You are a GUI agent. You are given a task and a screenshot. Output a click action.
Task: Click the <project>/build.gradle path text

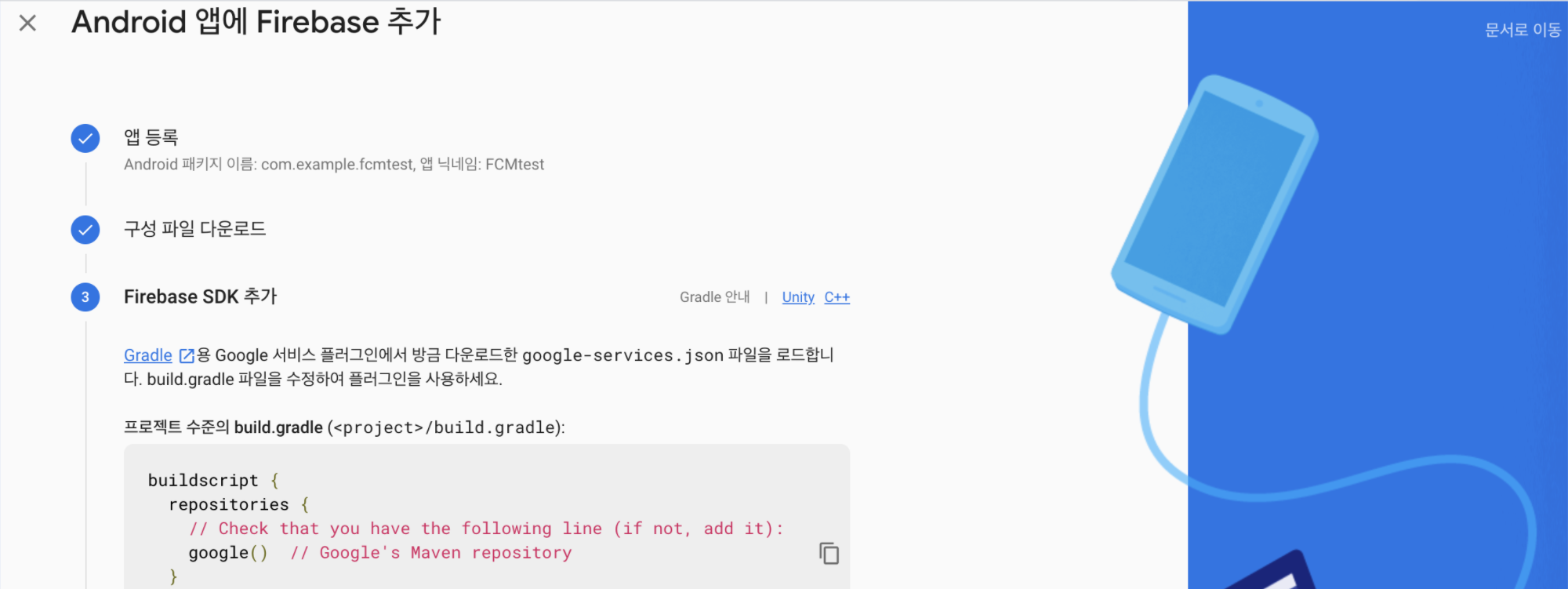click(445, 427)
